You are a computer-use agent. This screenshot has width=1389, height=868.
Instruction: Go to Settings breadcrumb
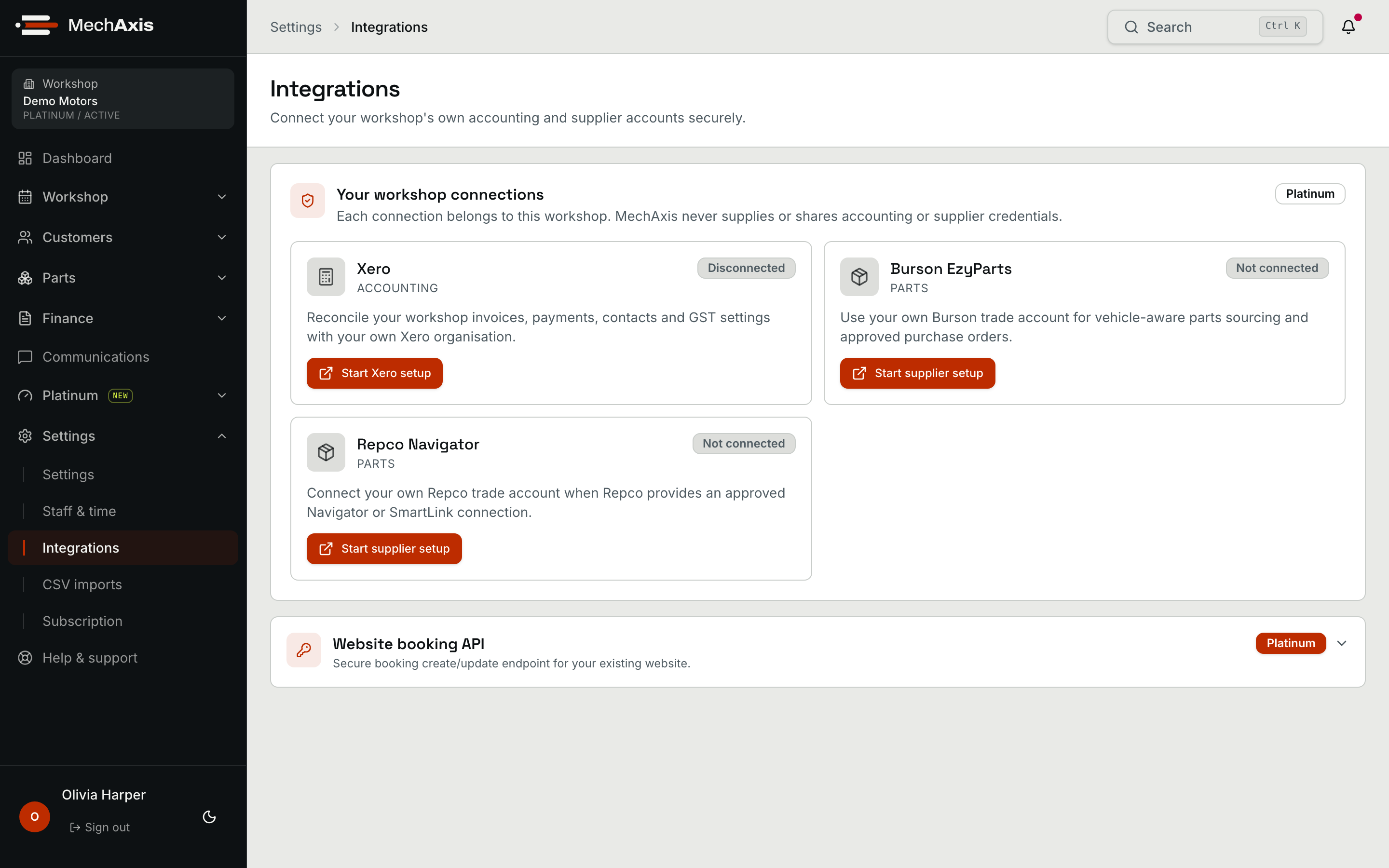296,27
